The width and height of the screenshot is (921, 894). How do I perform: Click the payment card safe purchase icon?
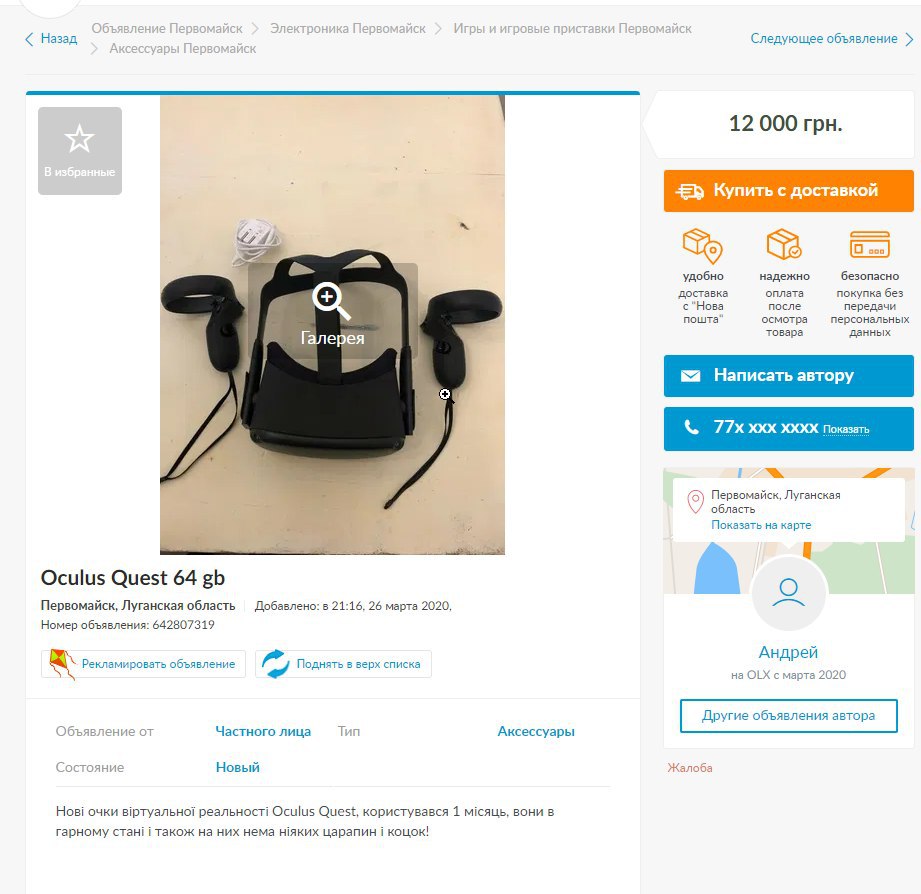pyautogui.click(x=869, y=244)
